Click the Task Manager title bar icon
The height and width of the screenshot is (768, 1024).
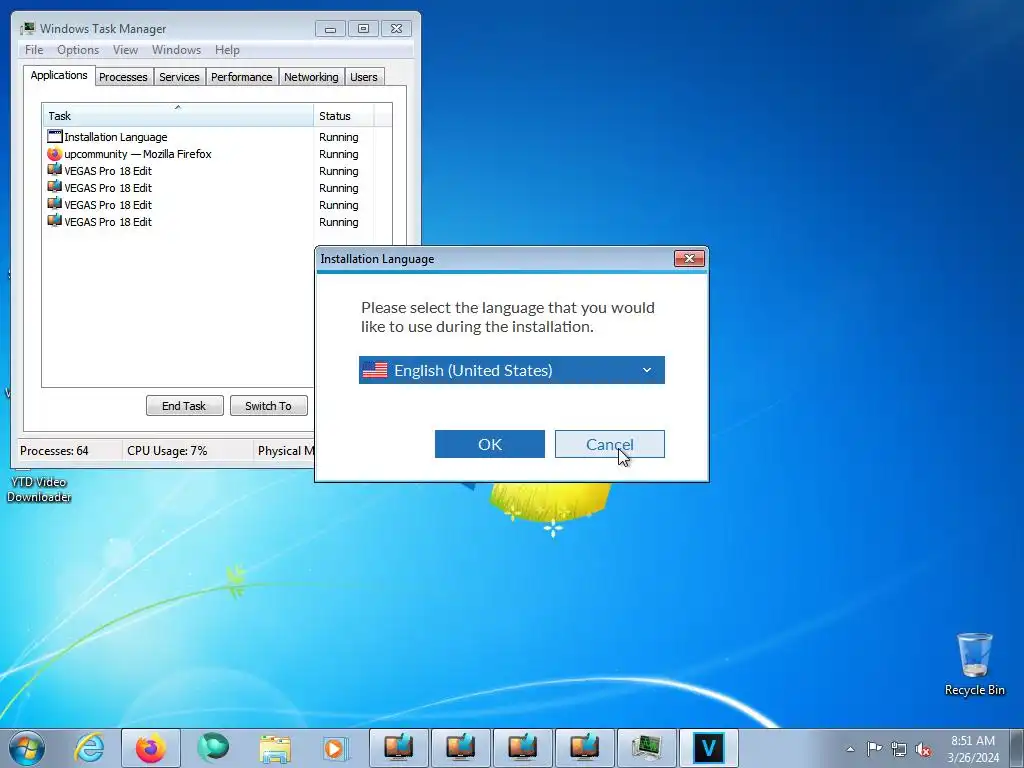pos(27,28)
